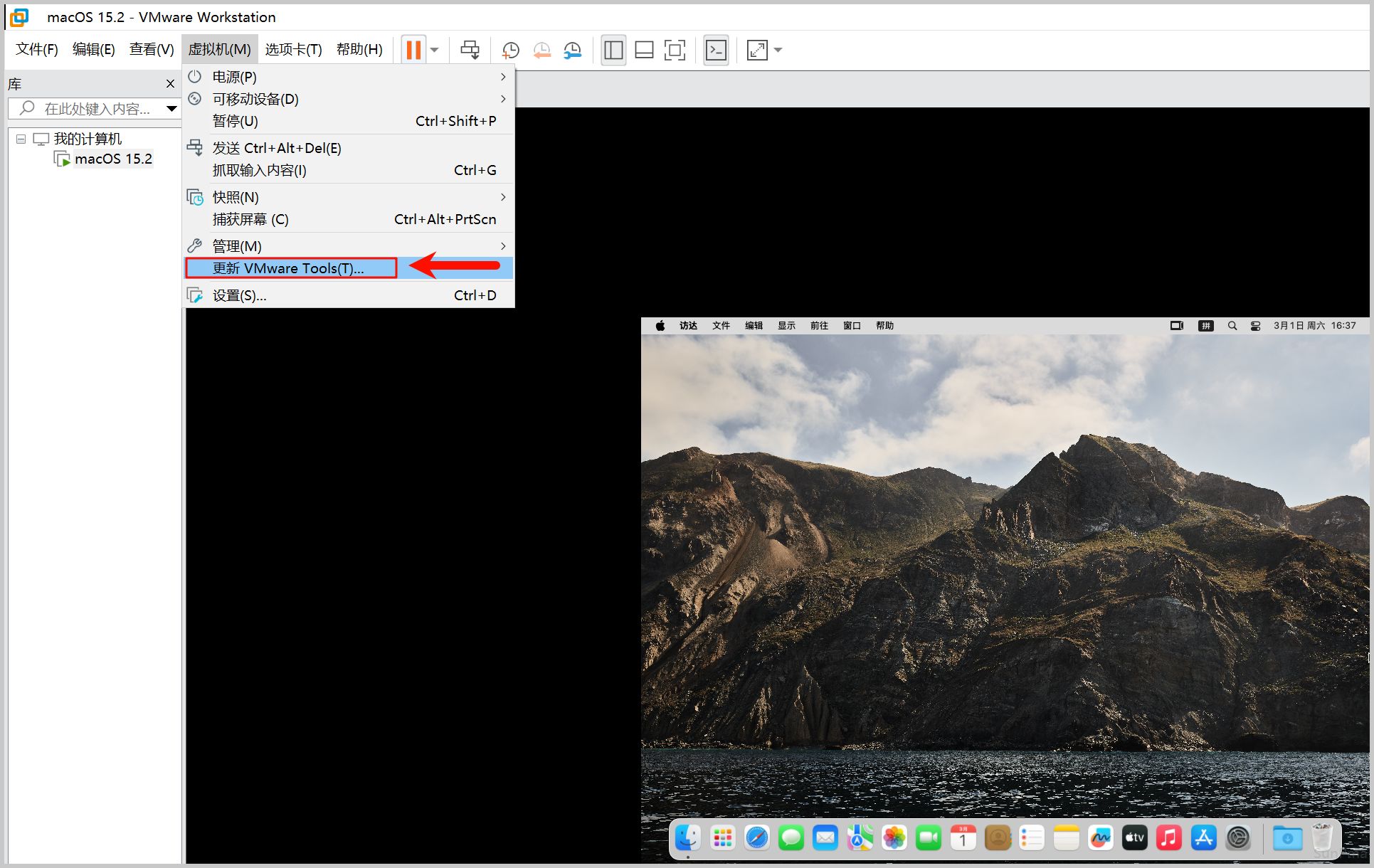Click Send Ctrl+Alt+Del toolbar icon
This screenshot has width=1374, height=868.
click(470, 50)
